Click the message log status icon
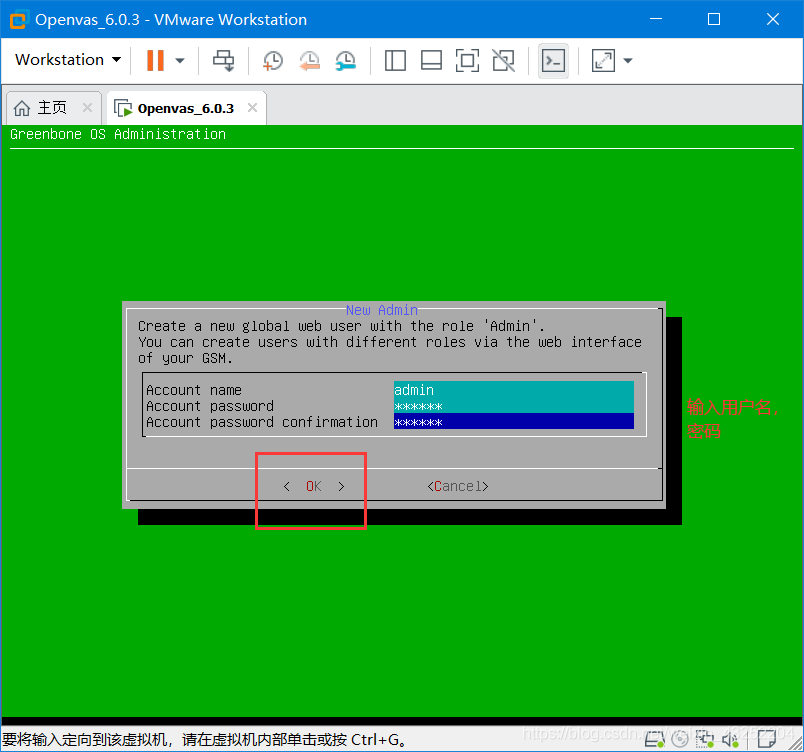This screenshot has width=804, height=752. coord(767,739)
